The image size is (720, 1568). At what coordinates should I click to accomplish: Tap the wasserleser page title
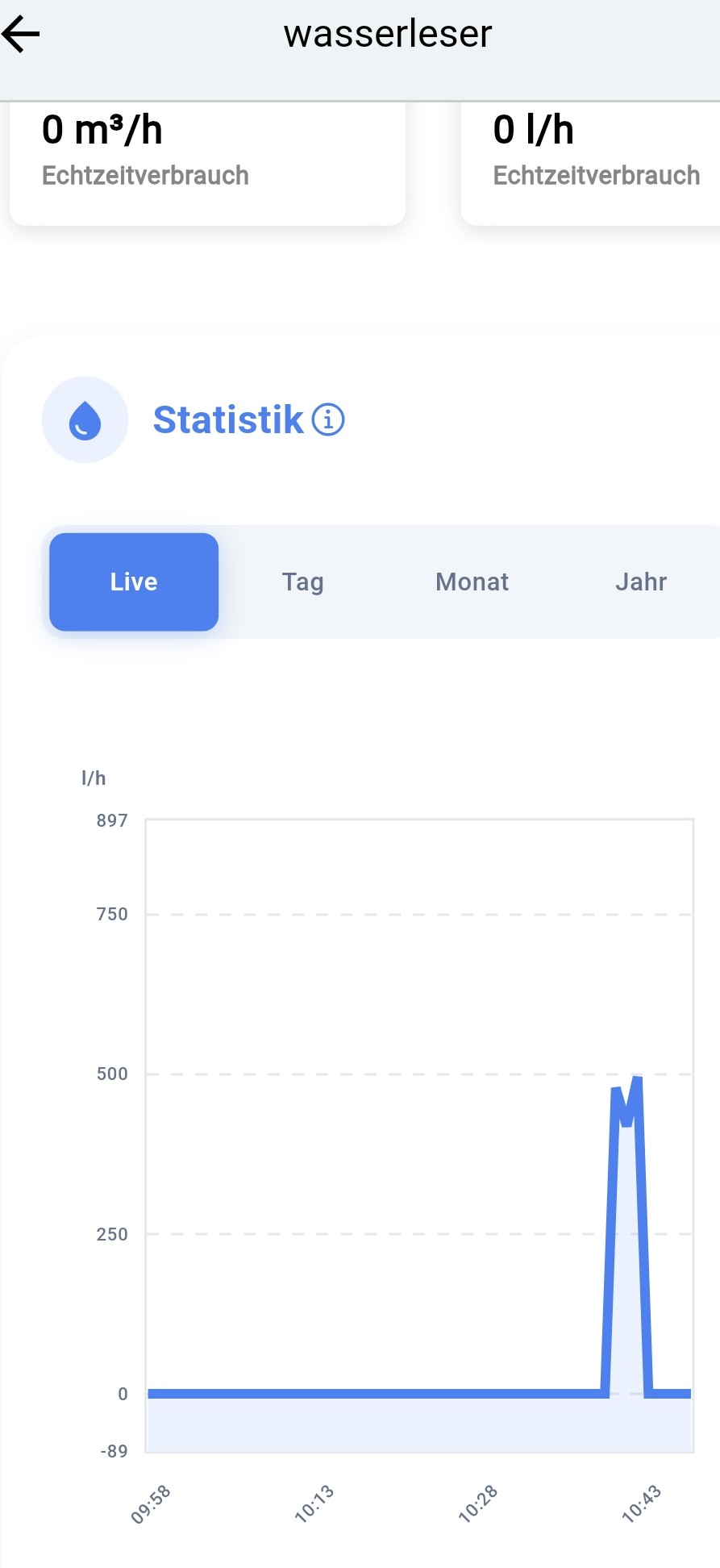click(388, 34)
